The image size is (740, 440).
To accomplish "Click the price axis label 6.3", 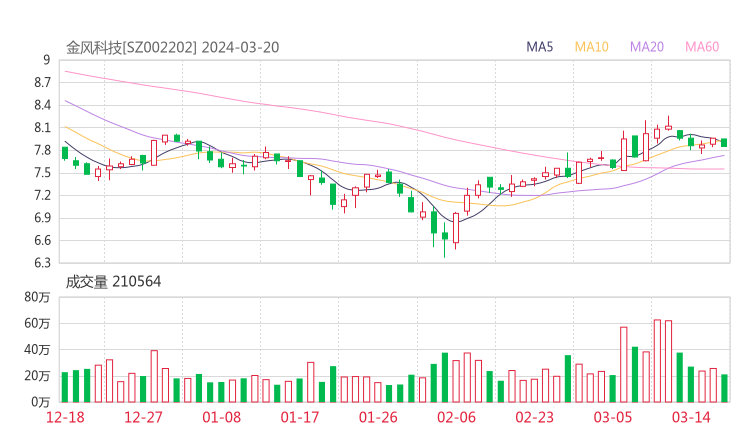I will click(42, 262).
